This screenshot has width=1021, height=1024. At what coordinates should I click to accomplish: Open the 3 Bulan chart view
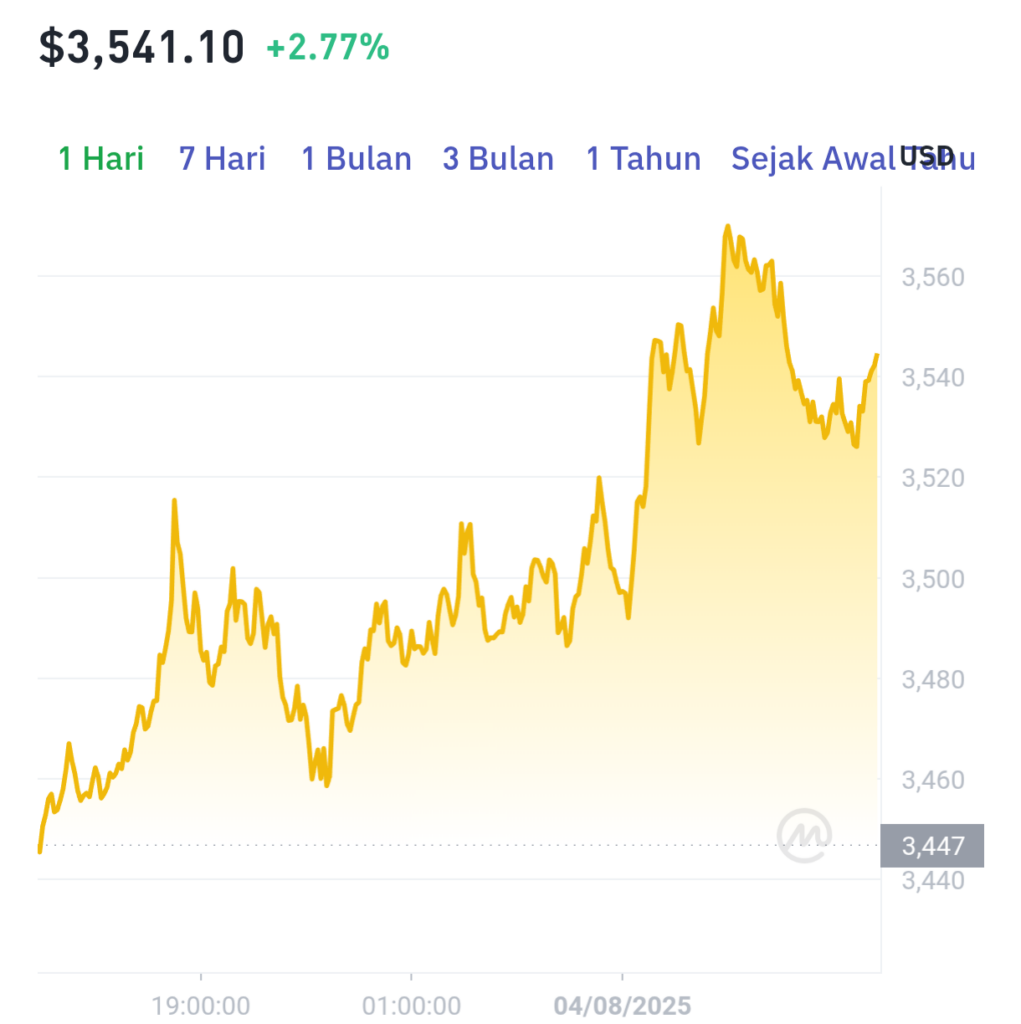(x=498, y=159)
